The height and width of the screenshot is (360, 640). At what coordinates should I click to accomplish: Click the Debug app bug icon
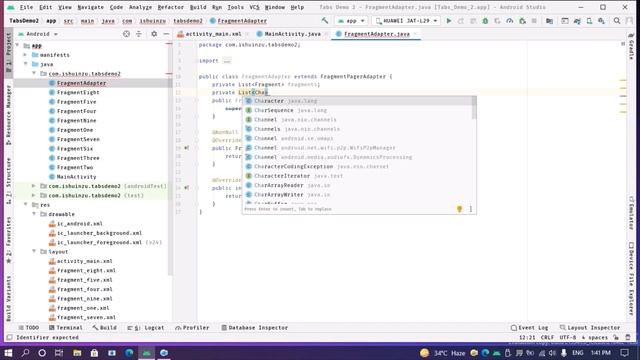pyautogui.click(x=485, y=20)
